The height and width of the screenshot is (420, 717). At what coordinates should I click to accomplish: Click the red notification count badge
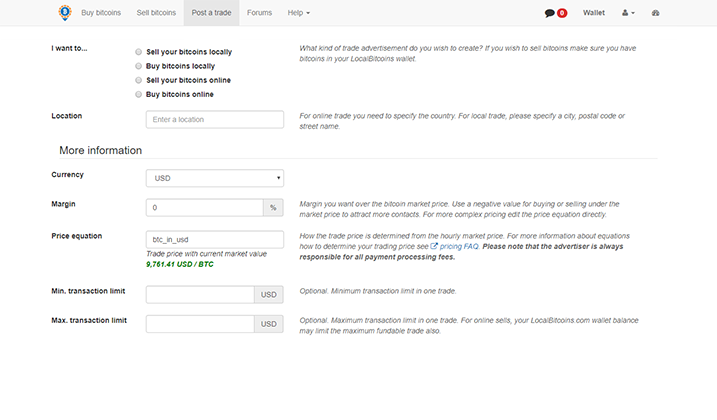click(x=562, y=14)
